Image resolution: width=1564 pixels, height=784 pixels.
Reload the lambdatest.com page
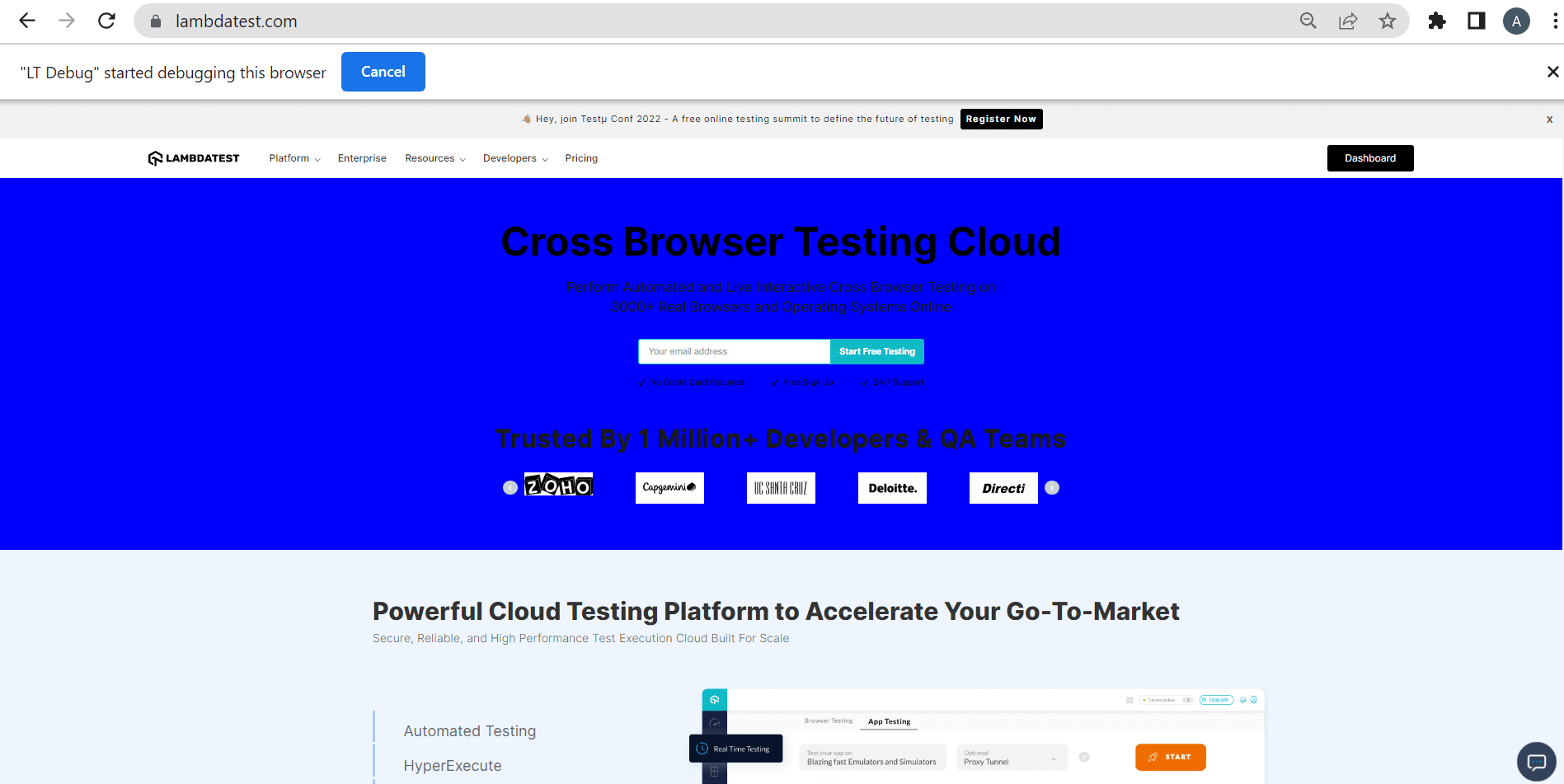106,21
